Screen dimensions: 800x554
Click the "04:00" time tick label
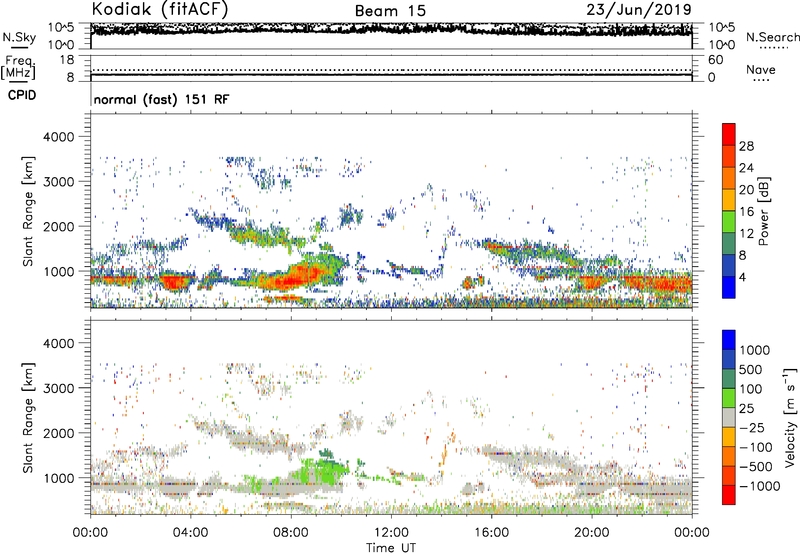(190, 533)
